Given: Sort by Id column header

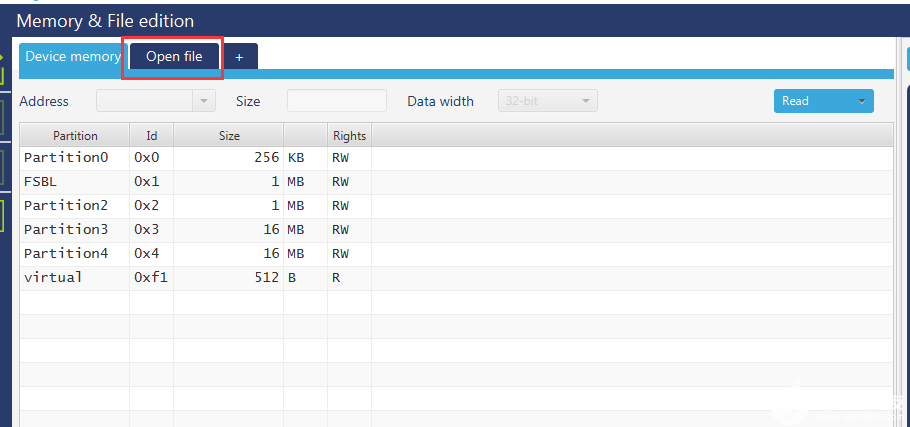Looking at the screenshot, I should coord(151,135).
